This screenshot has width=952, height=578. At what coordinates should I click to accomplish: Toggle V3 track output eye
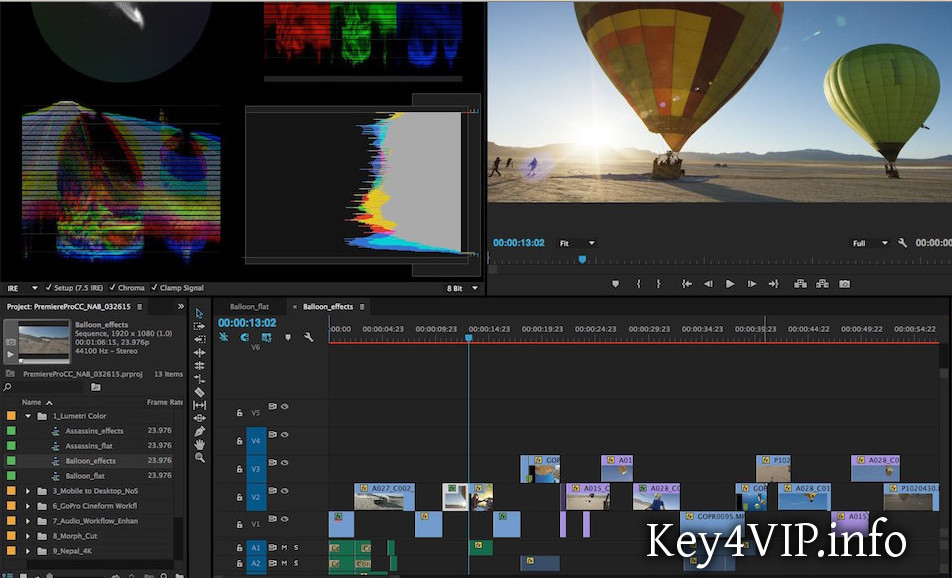tap(284, 463)
